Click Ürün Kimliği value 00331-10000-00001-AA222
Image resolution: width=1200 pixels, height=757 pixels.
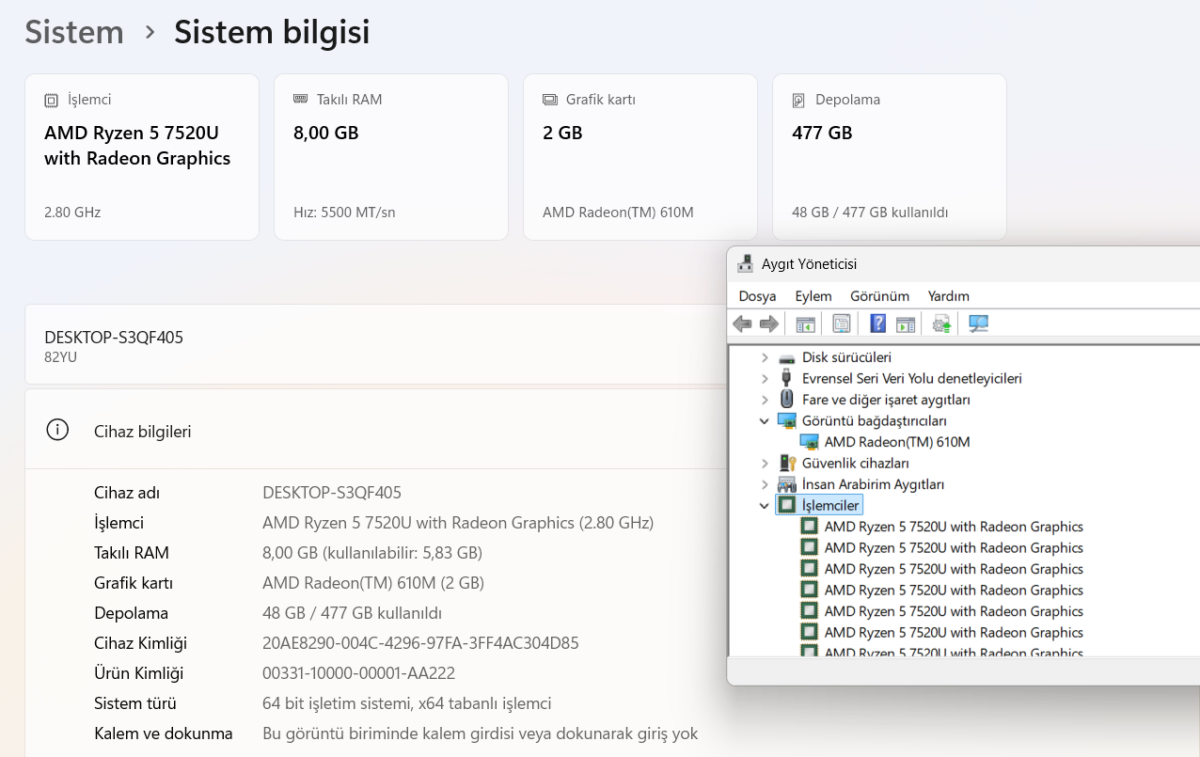point(359,673)
